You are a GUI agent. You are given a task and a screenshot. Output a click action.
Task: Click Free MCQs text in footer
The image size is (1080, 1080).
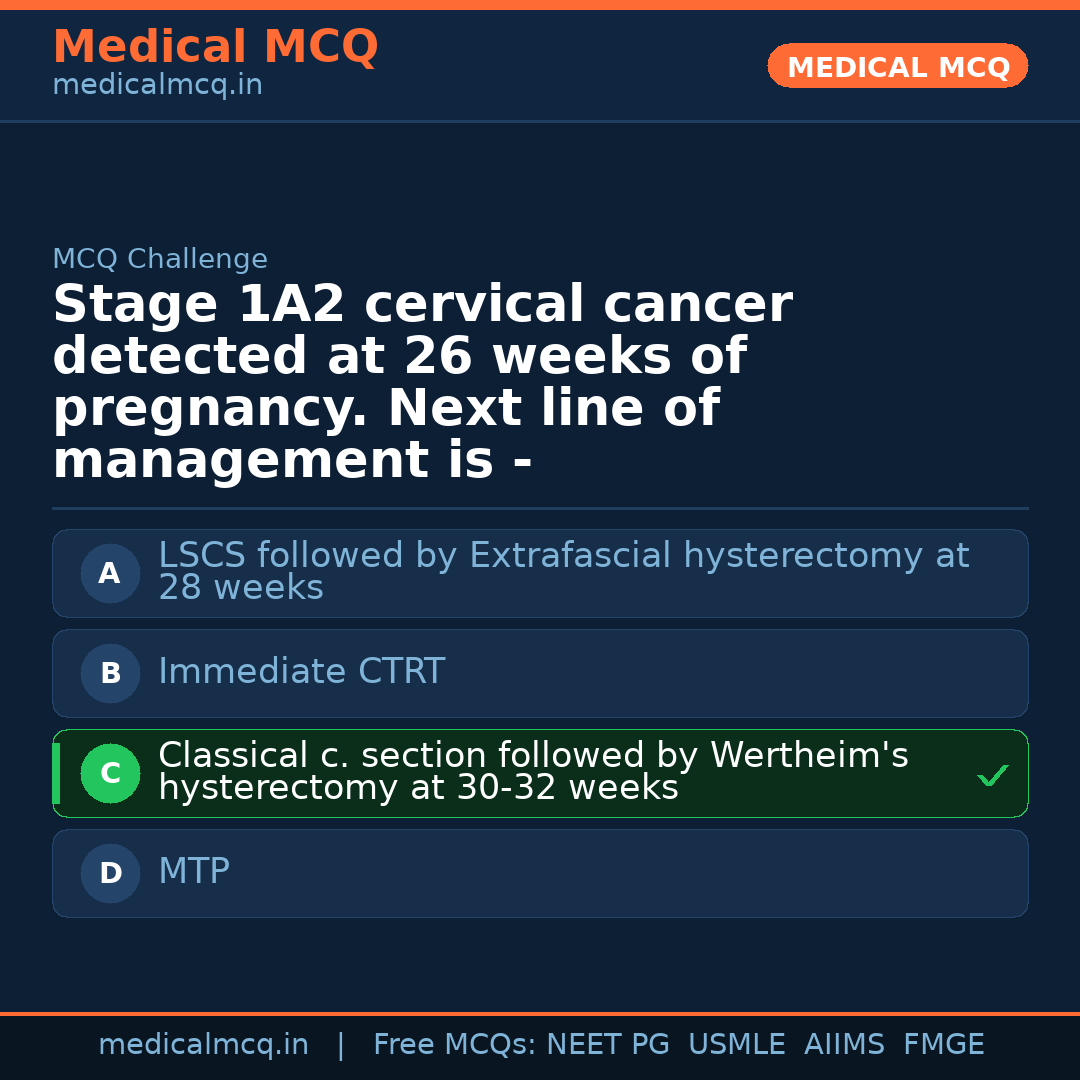(x=453, y=1045)
